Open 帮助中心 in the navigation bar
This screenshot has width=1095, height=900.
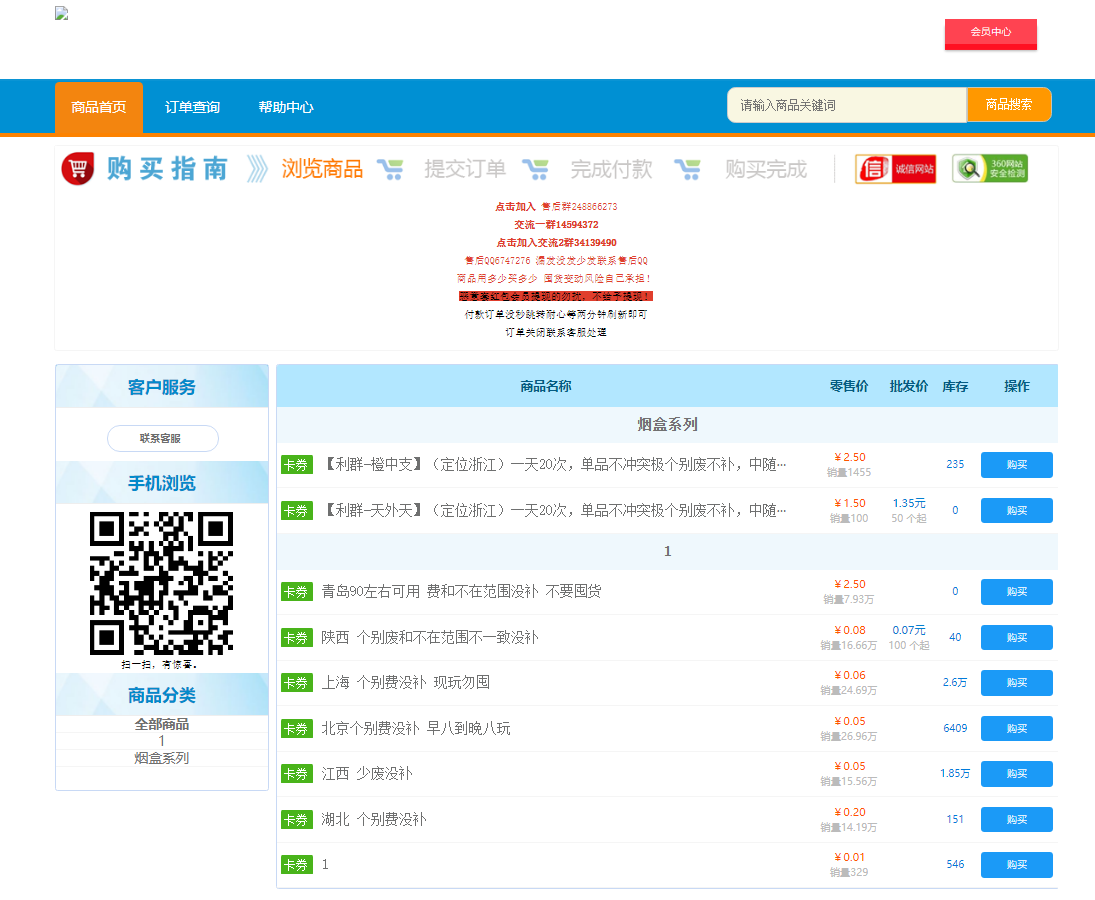[x=286, y=108]
